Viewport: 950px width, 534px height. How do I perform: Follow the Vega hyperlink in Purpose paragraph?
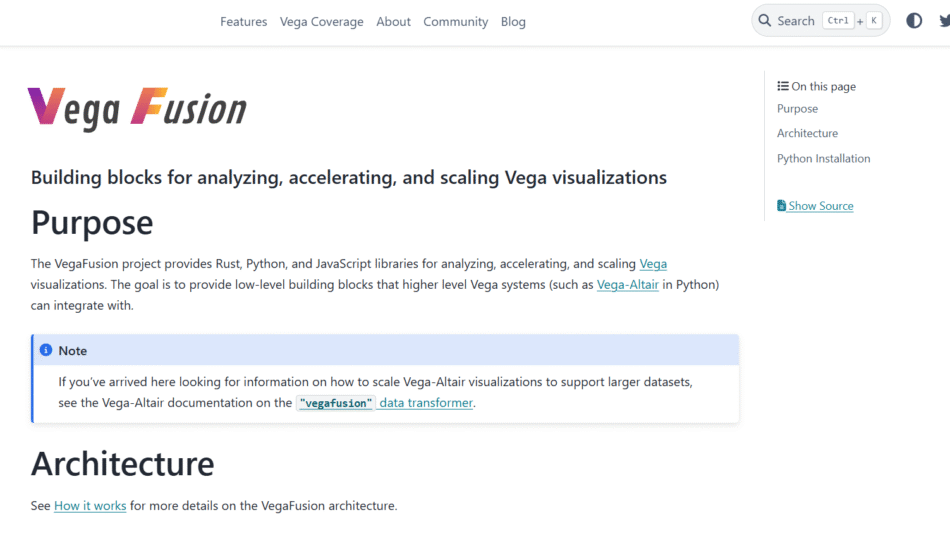click(x=653, y=264)
